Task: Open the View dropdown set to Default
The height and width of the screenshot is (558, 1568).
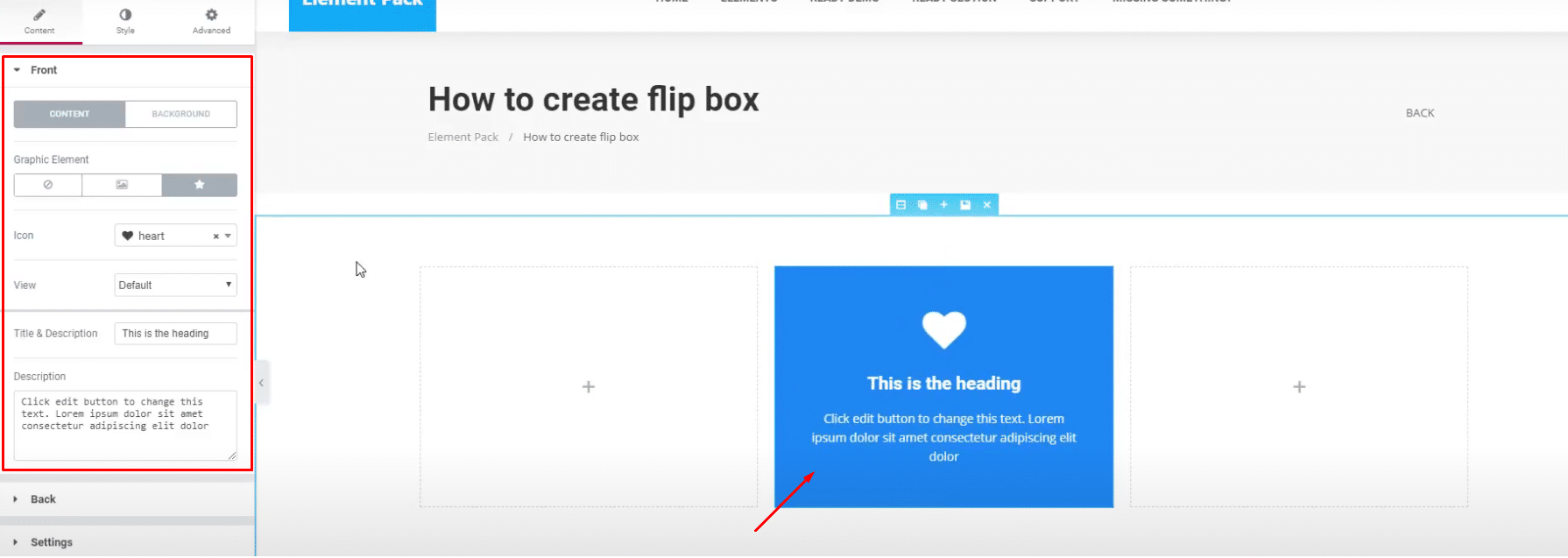Action: click(175, 285)
